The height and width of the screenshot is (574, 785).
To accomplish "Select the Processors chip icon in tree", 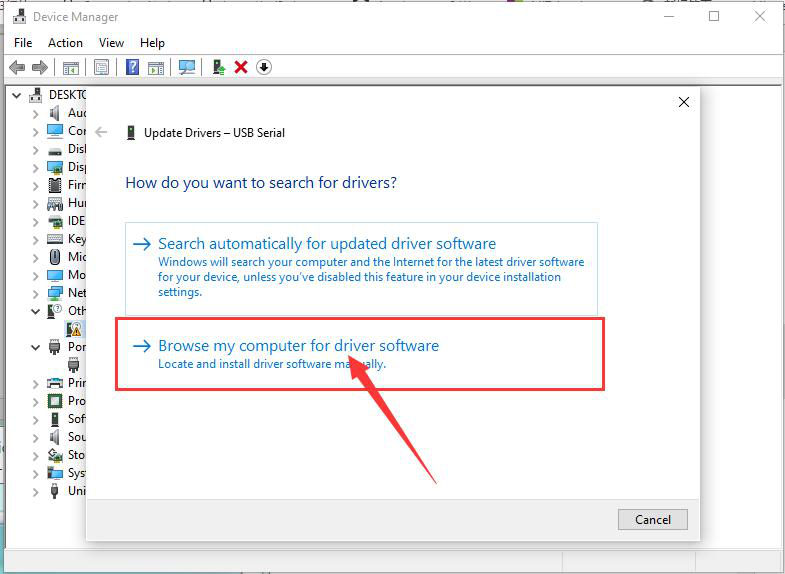I will pos(55,401).
